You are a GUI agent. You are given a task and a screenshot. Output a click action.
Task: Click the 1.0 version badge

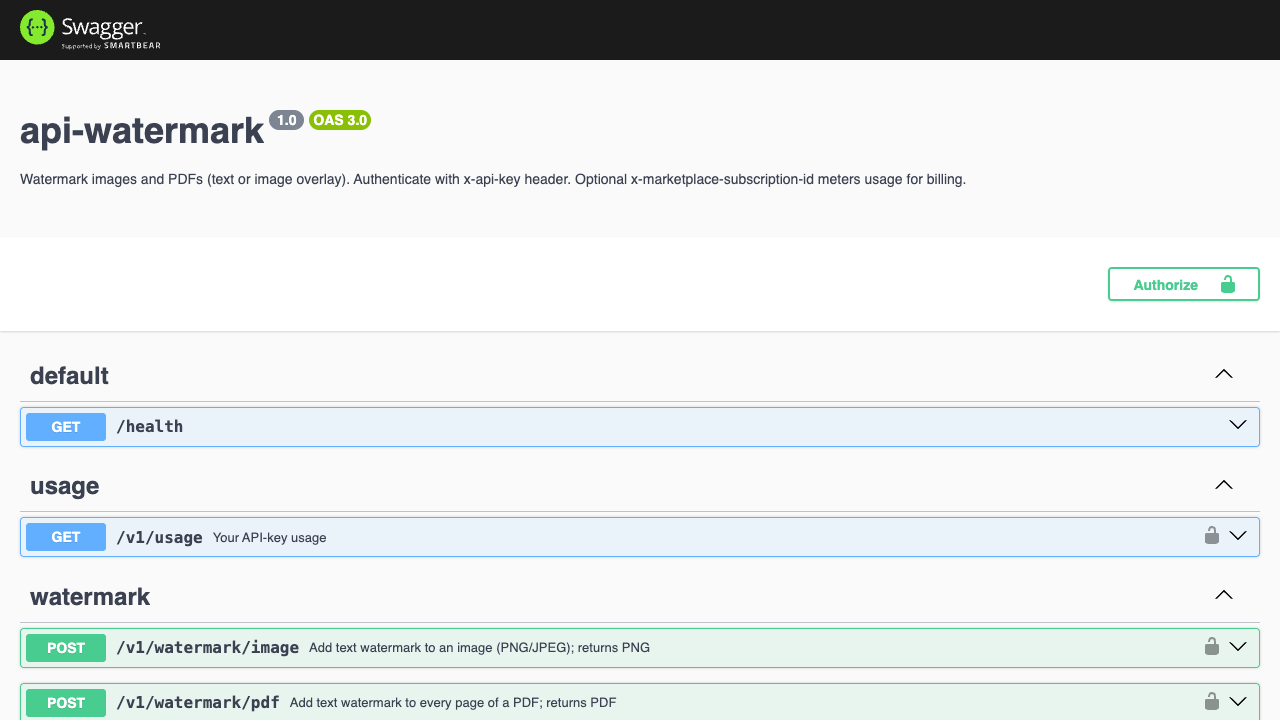(286, 120)
